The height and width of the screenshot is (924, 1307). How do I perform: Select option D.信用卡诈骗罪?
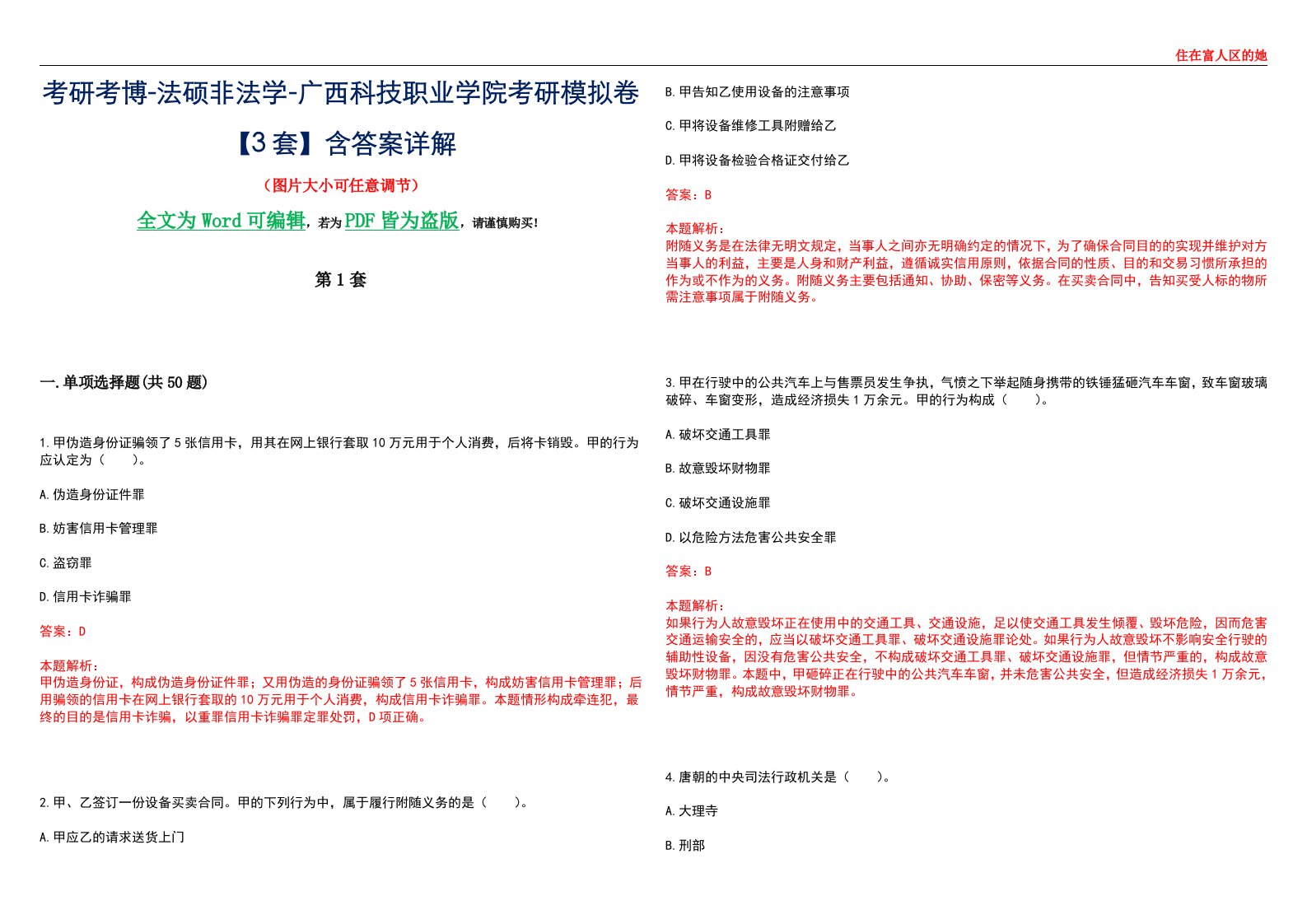click(85, 596)
